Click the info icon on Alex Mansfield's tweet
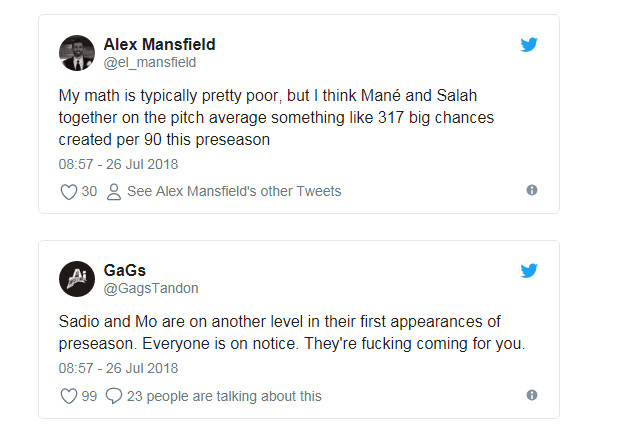 [532, 190]
